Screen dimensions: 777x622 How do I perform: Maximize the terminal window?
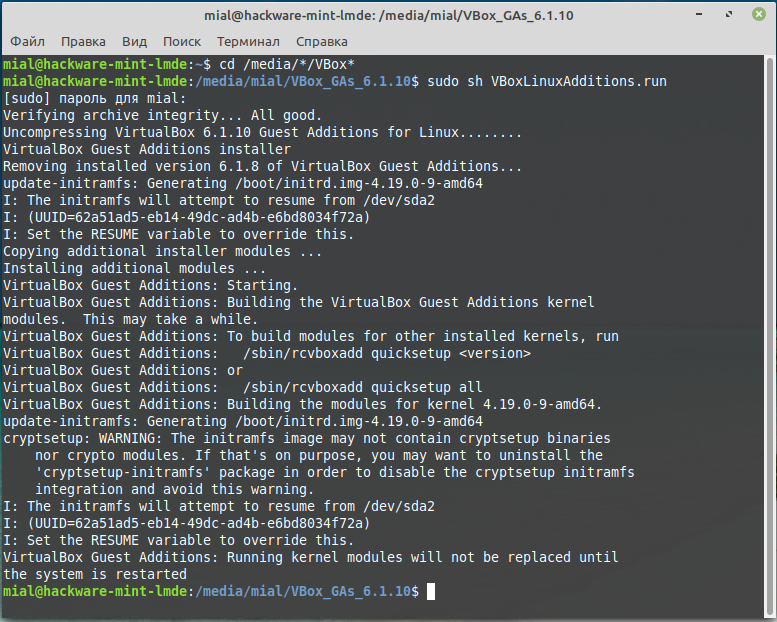[728, 14]
